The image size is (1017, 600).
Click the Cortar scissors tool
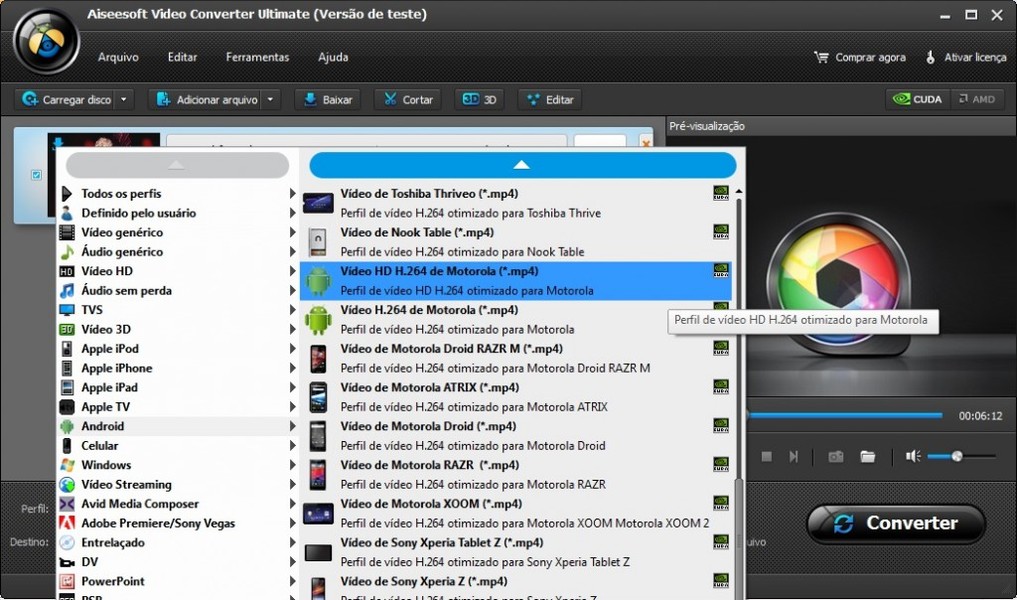(x=407, y=100)
